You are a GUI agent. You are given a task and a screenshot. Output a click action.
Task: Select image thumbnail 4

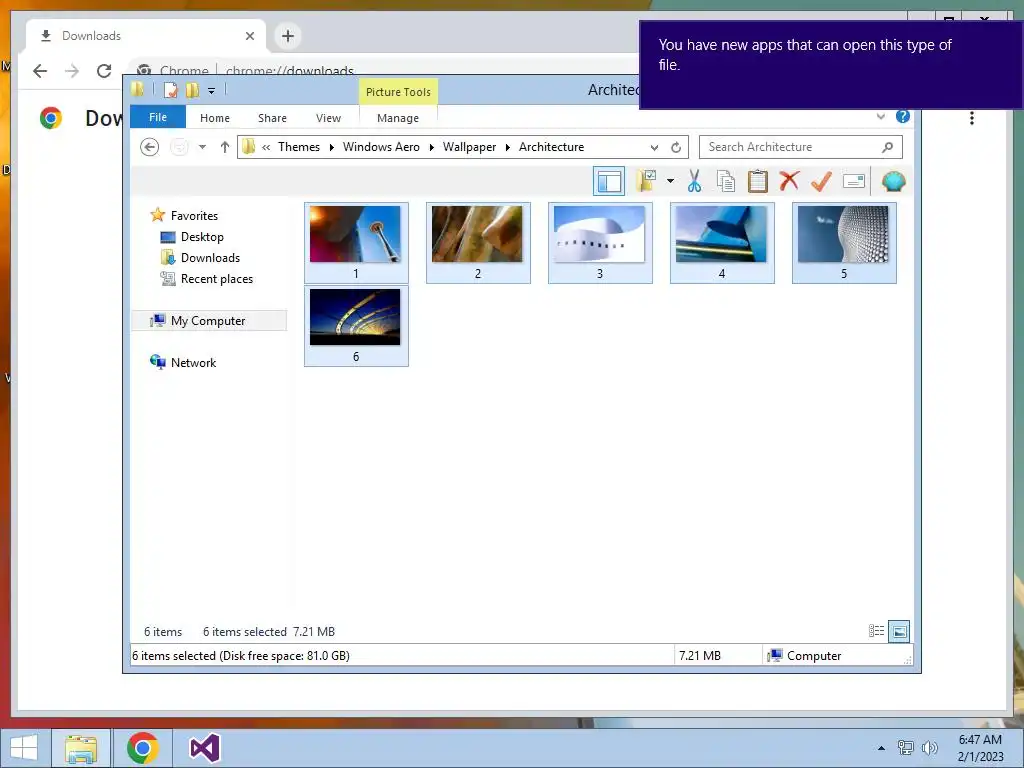coord(722,243)
